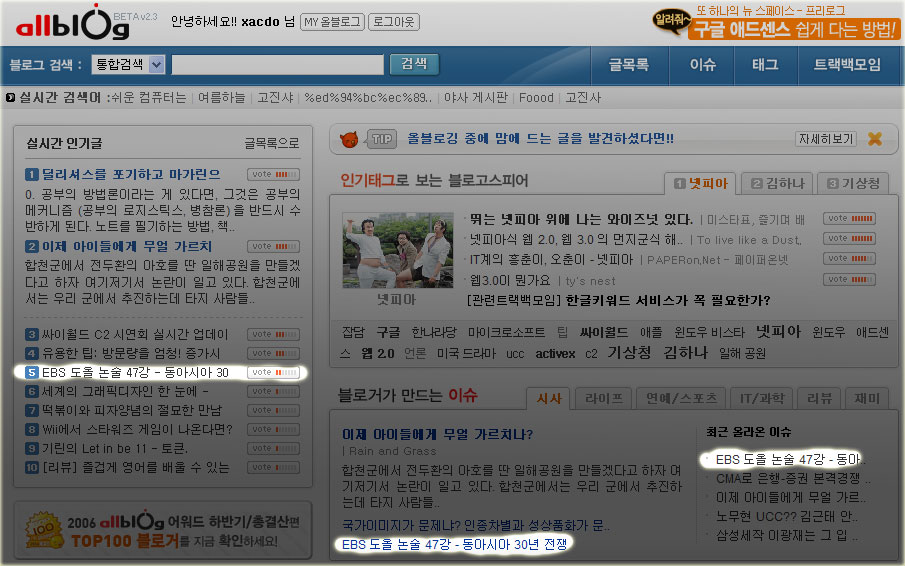This screenshot has width=905, height=566.
Task: Switch to the 넷피아 tag tab
Action: [x=701, y=183]
